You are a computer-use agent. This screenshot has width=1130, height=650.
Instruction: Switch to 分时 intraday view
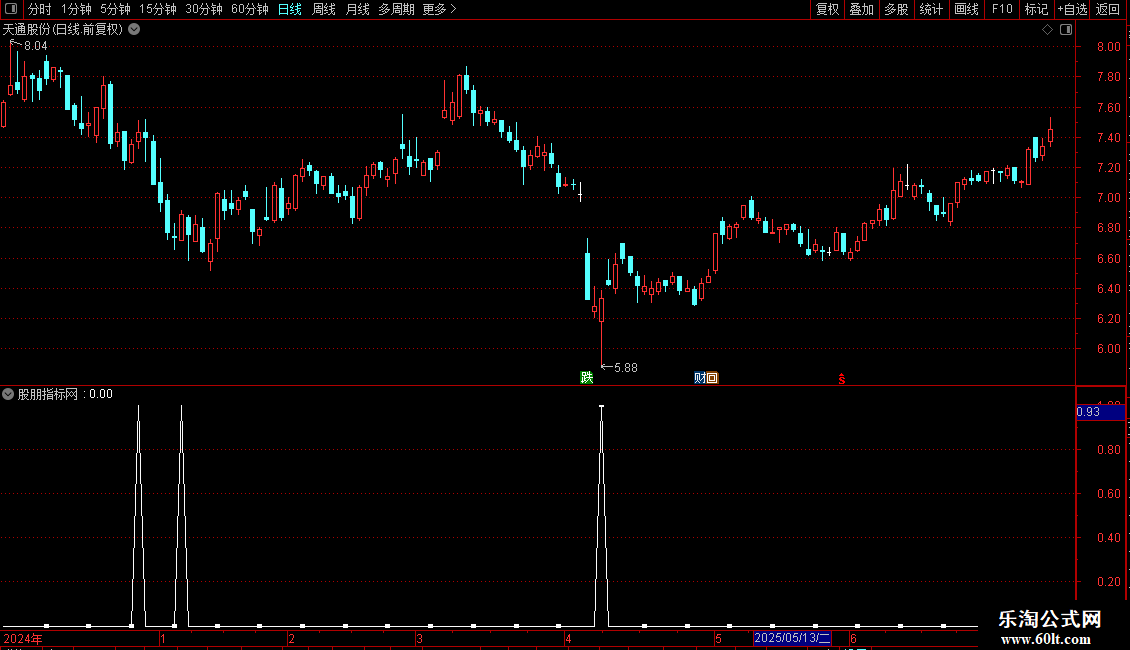tap(40, 9)
